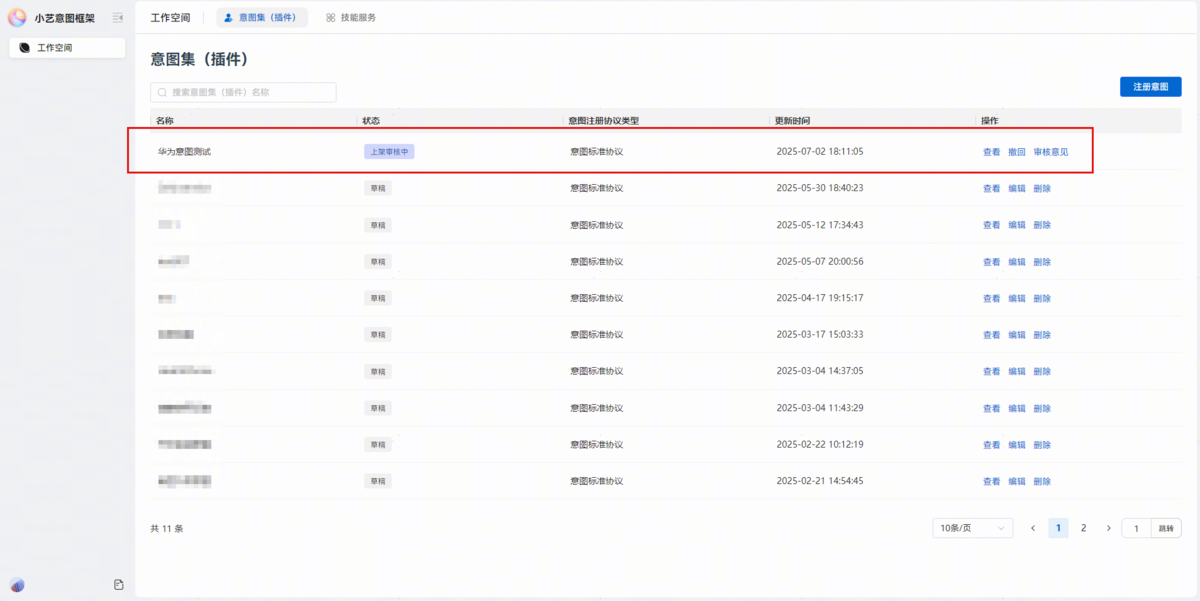
Task: Click 撤回 for 华为意图测试
Action: pyautogui.click(x=1016, y=152)
